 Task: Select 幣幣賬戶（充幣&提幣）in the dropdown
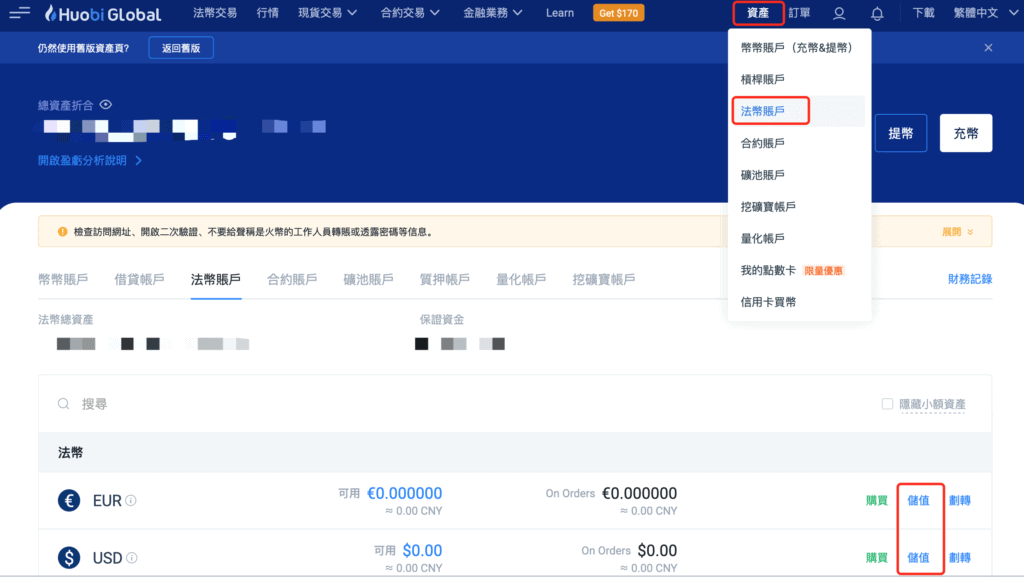tap(799, 48)
